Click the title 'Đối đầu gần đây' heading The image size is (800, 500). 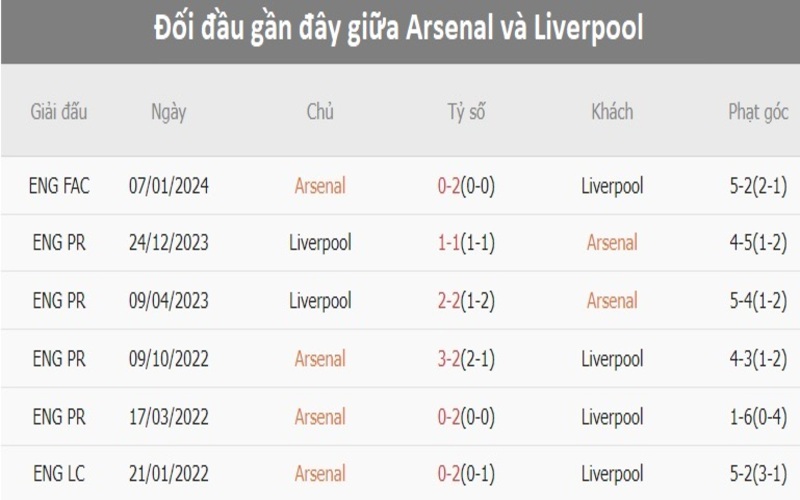tap(400, 29)
